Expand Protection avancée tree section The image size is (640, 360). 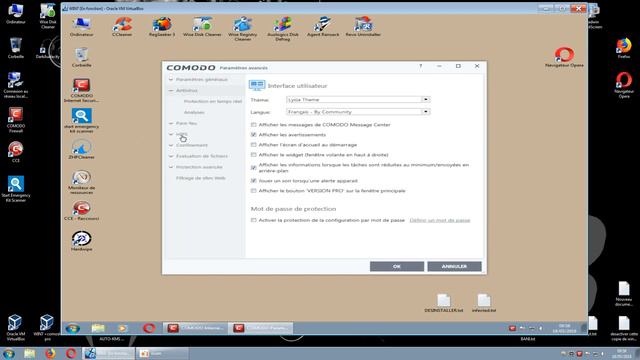[x=171, y=167]
